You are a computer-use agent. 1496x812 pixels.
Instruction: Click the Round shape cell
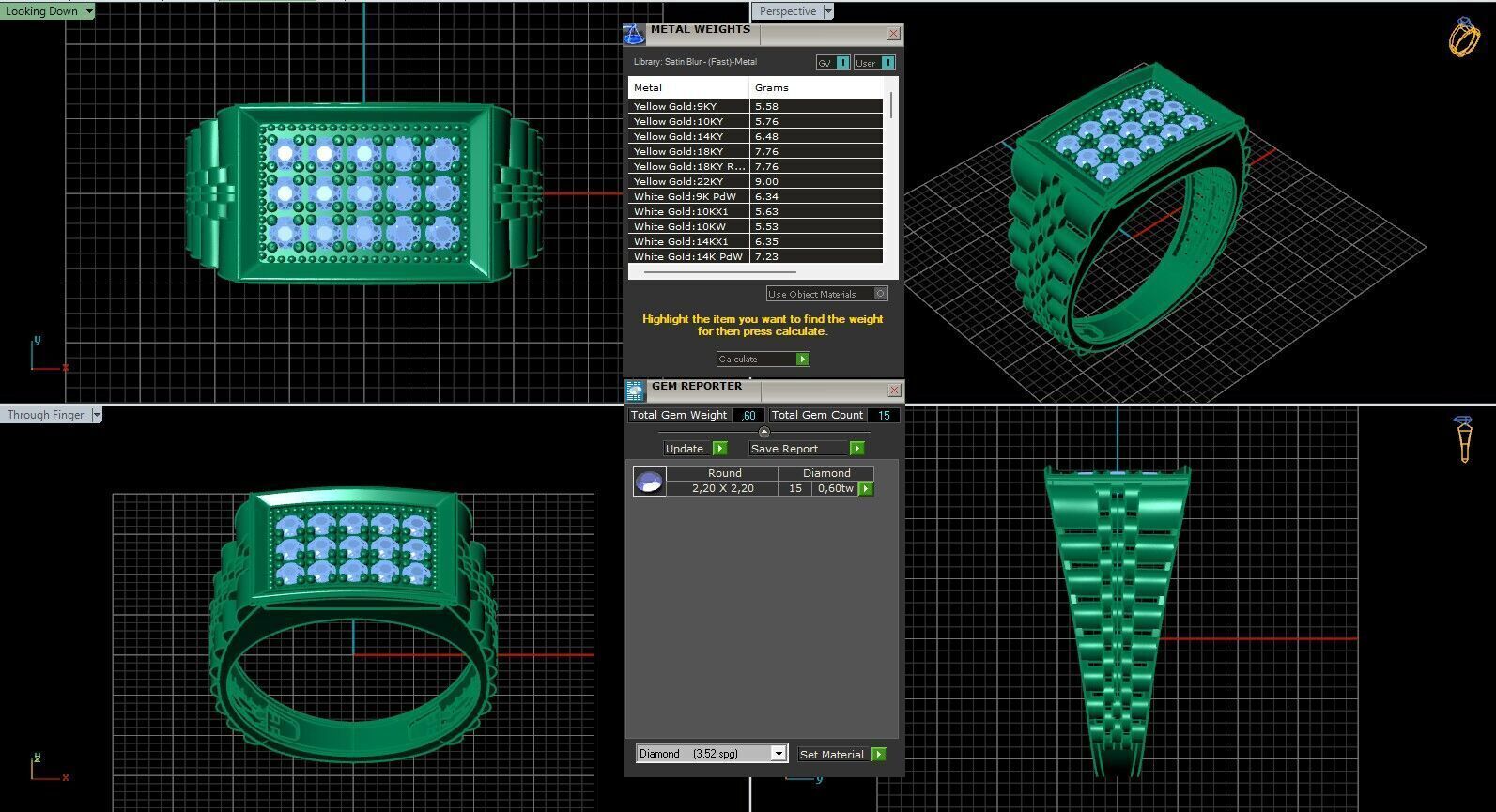coord(724,473)
